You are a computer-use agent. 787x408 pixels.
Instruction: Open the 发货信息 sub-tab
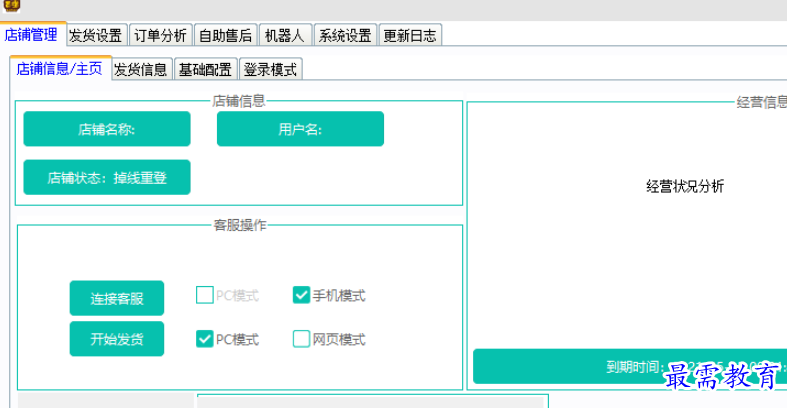click(x=141, y=69)
